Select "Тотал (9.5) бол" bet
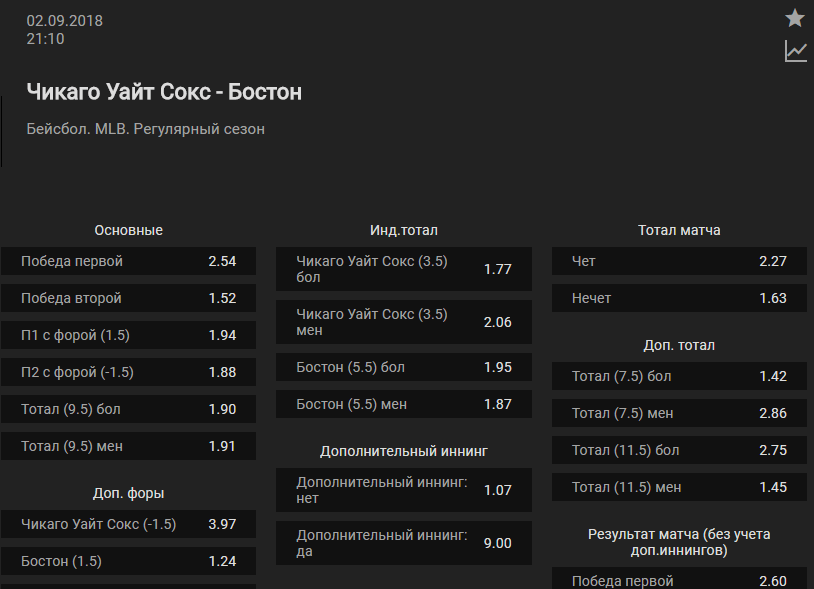This screenshot has width=814, height=589. [x=128, y=409]
